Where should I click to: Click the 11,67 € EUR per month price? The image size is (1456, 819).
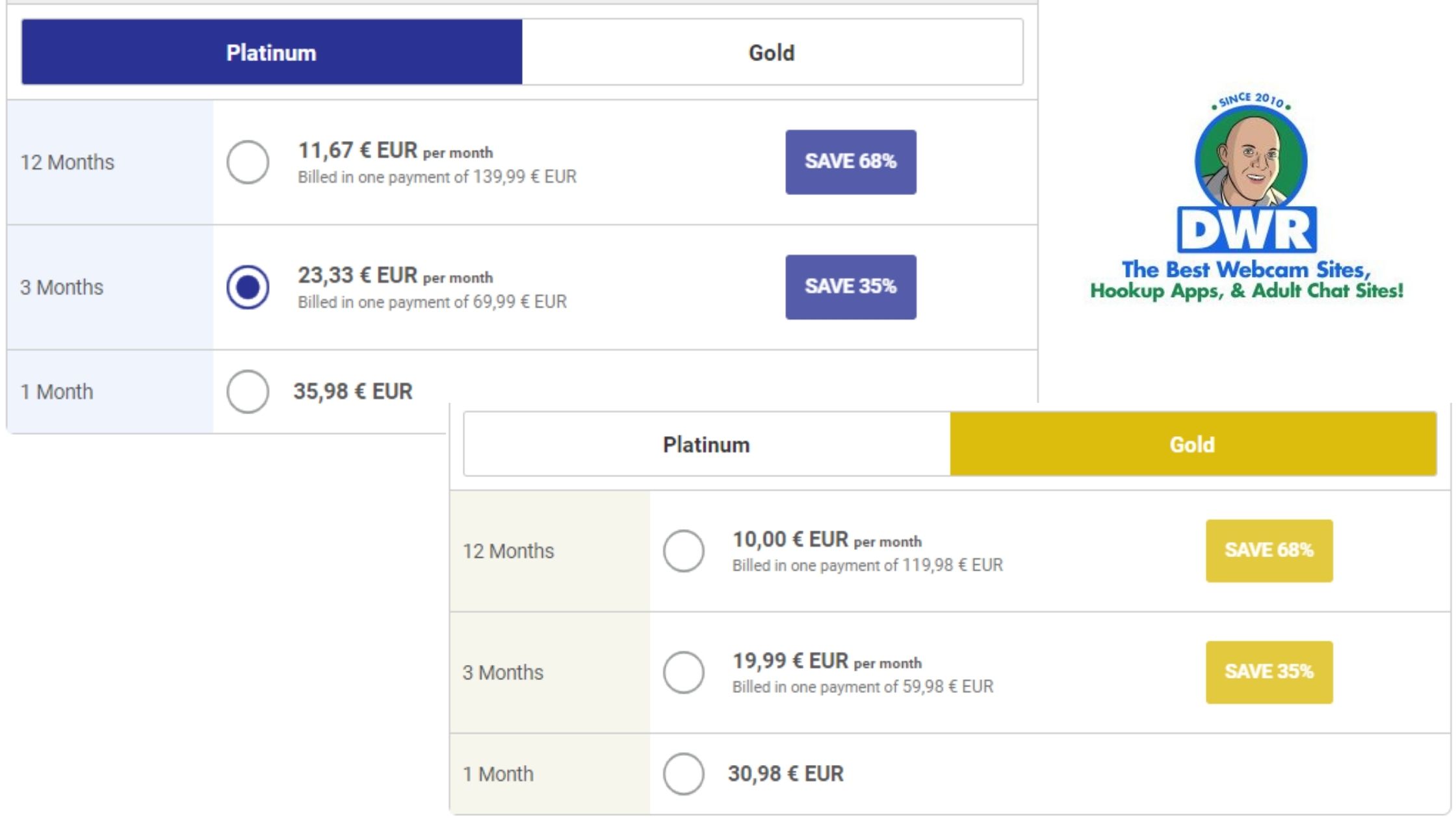pyautogui.click(x=395, y=151)
